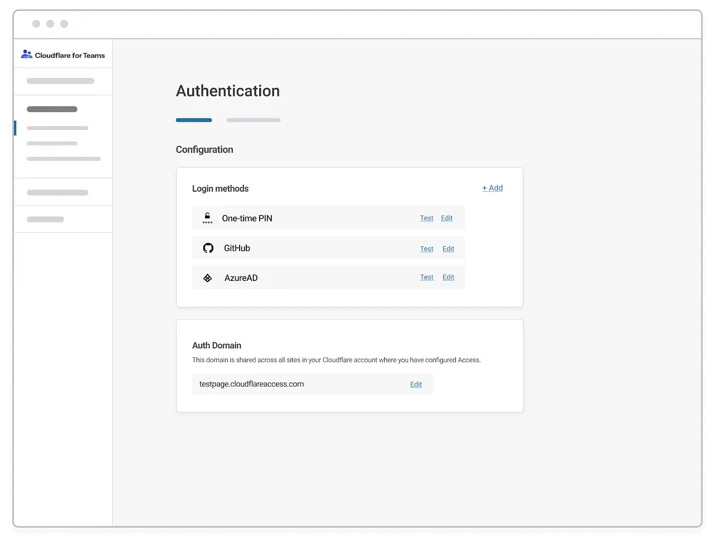The image size is (715, 539).
Task: Click the One-time PIN lock icon
Action: pyautogui.click(x=207, y=218)
